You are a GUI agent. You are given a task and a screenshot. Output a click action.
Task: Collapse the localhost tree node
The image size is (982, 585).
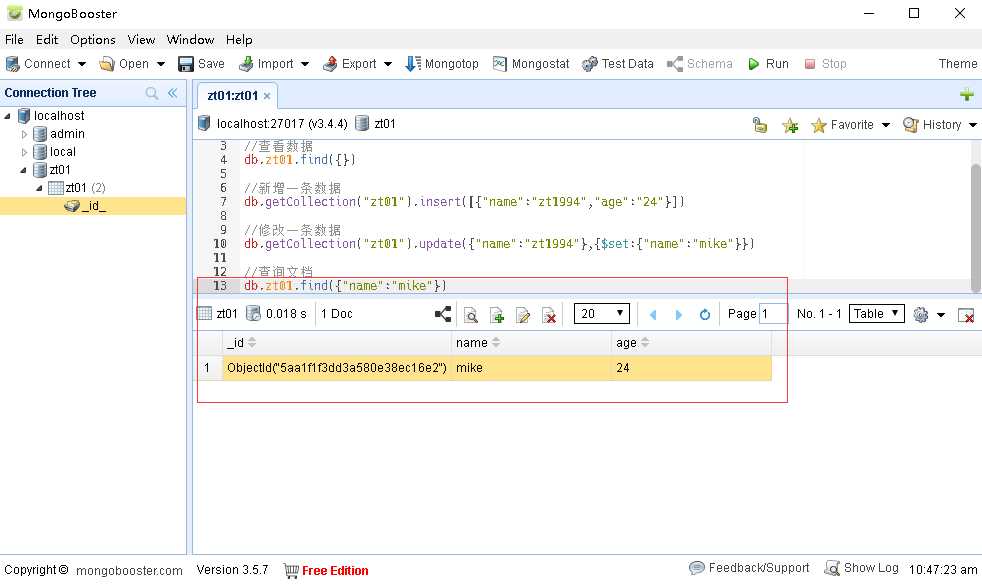pos(8,116)
